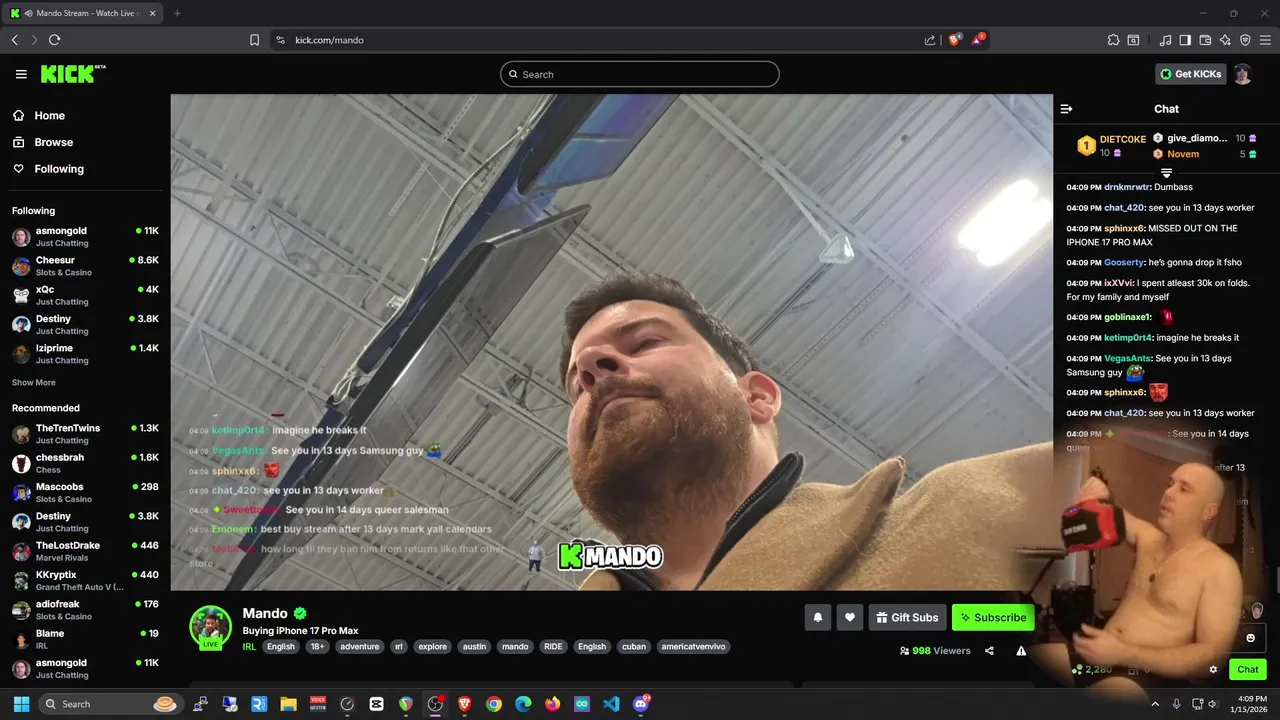Open the media music note control
1280x720 pixels.
pyautogui.click(x=1165, y=40)
